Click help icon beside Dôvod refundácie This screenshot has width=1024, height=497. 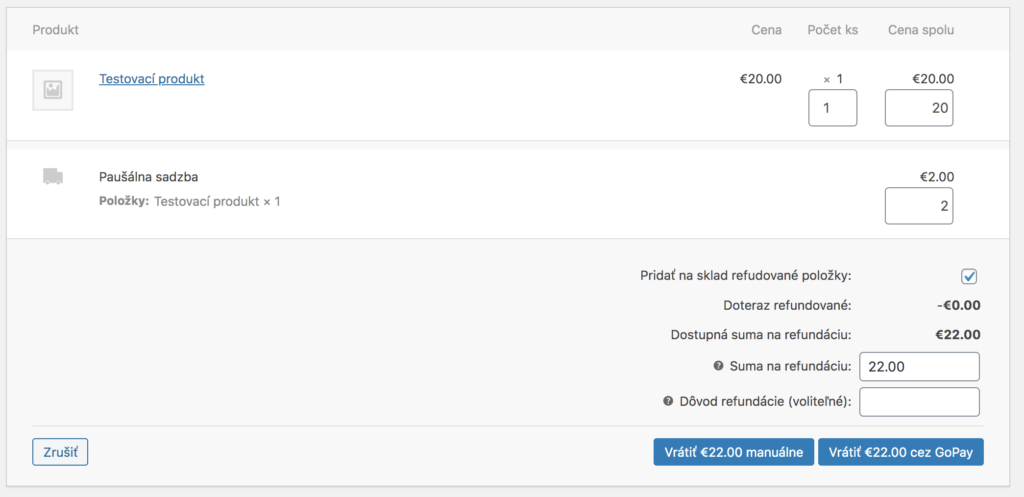[x=668, y=402]
